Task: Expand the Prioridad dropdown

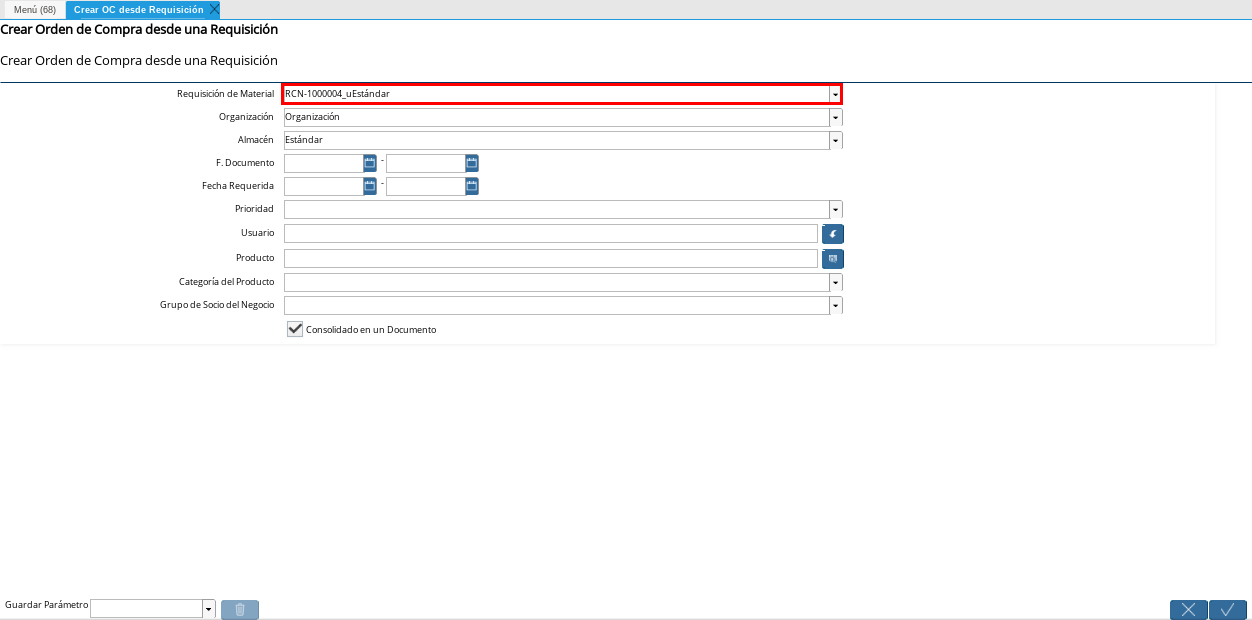Action: tap(835, 210)
